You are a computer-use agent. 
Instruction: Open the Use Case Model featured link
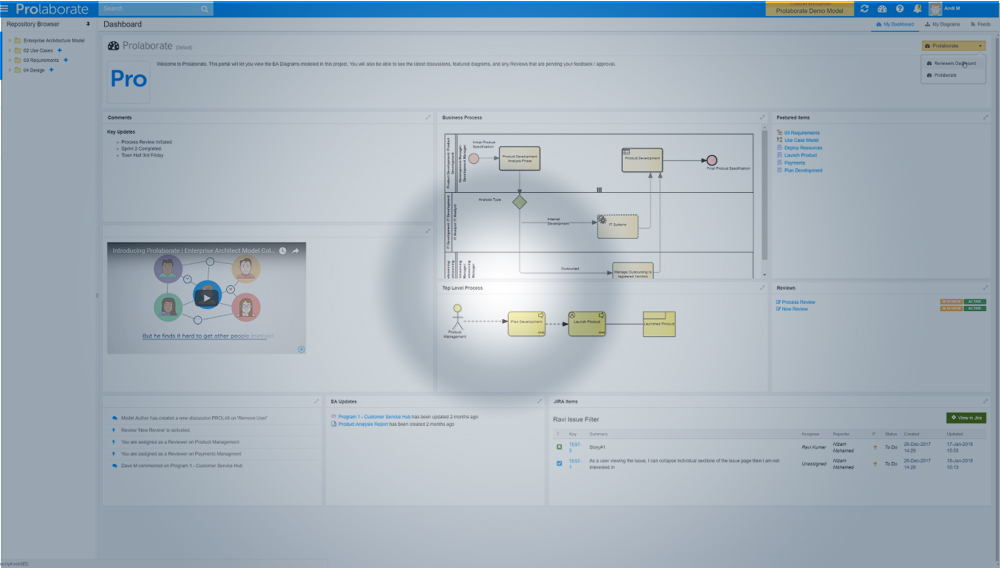point(801,140)
